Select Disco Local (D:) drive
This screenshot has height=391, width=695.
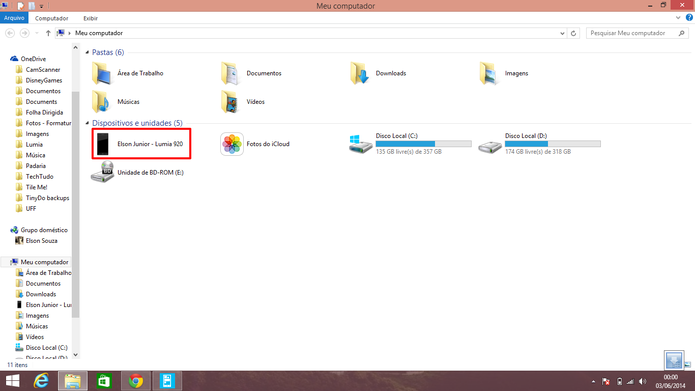click(x=539, y=144)
